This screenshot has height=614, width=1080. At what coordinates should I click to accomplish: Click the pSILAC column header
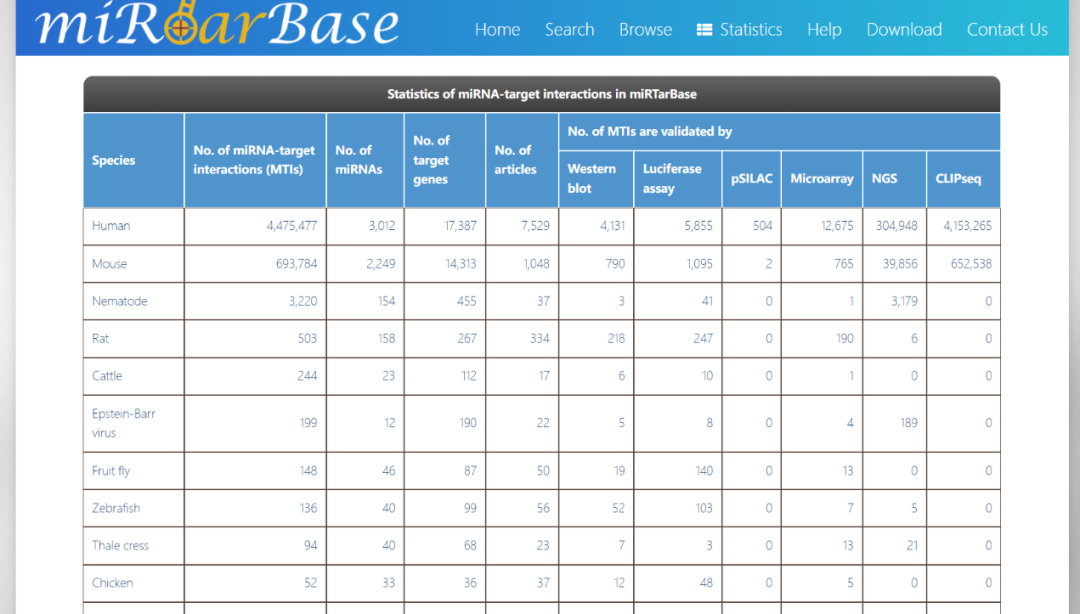click(751, 178)
